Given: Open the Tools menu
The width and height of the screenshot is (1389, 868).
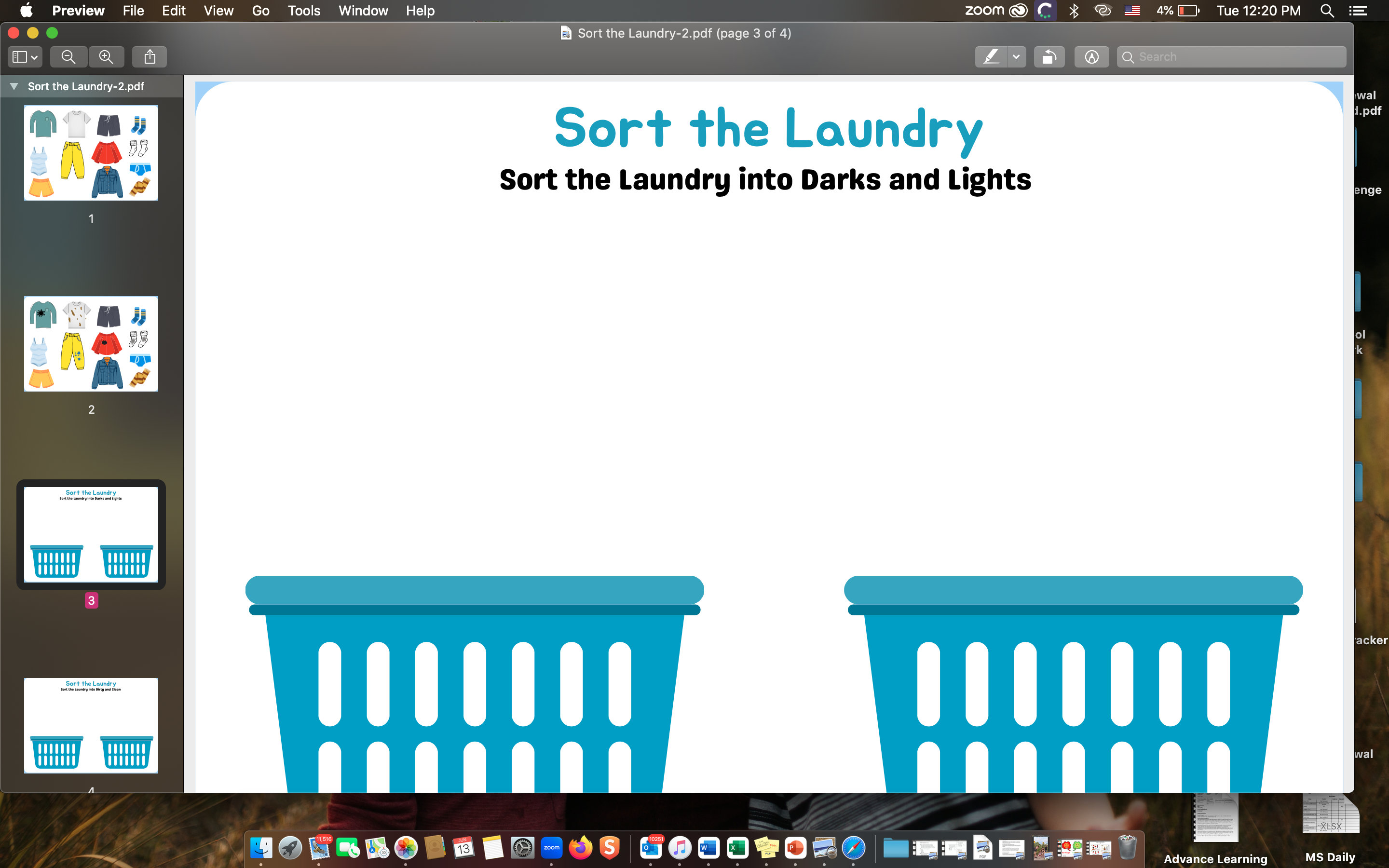Looking at the screenshot, I should 303,10.
